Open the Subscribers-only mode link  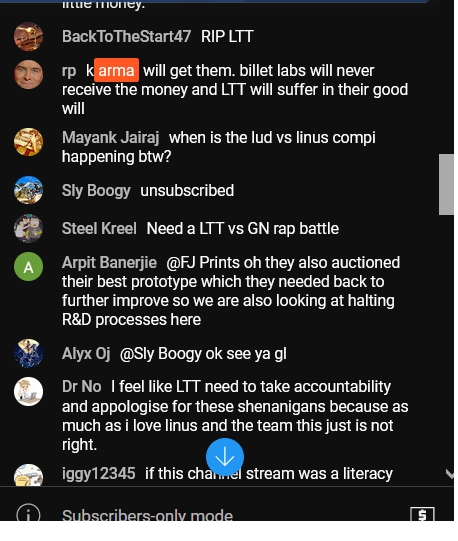tap(147, 515)
